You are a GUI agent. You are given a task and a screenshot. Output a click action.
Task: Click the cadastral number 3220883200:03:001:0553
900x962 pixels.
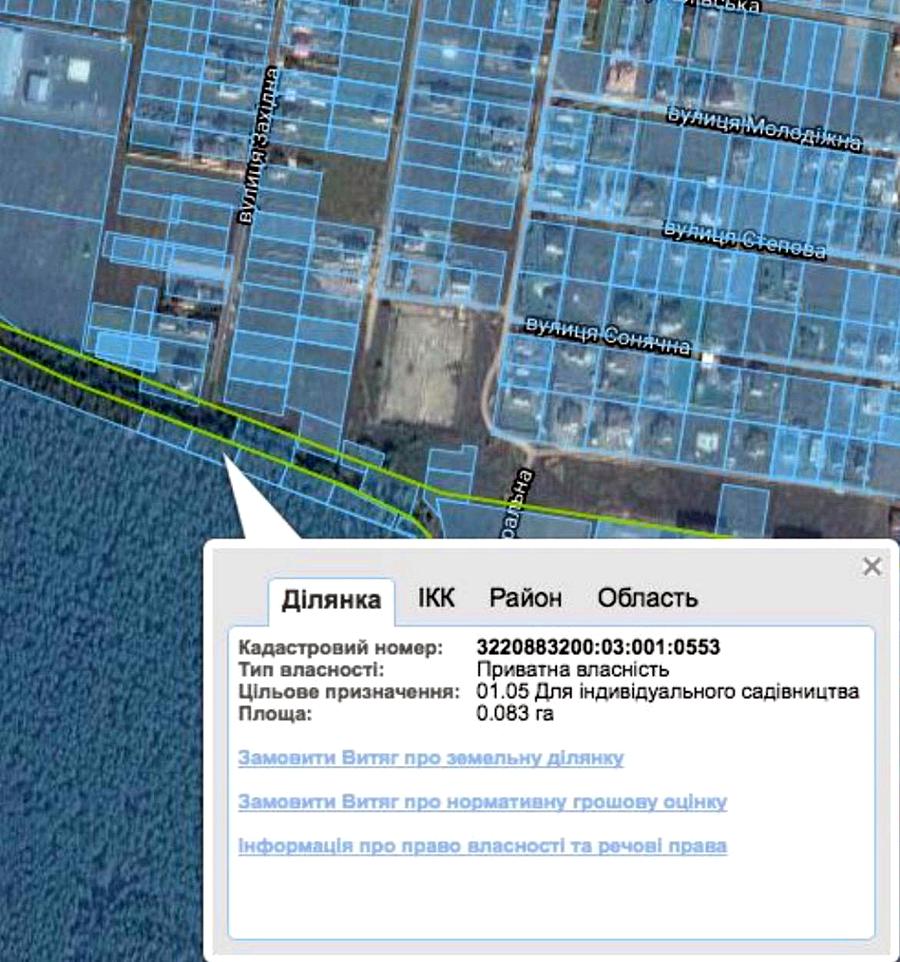click(x=598, y=648)
